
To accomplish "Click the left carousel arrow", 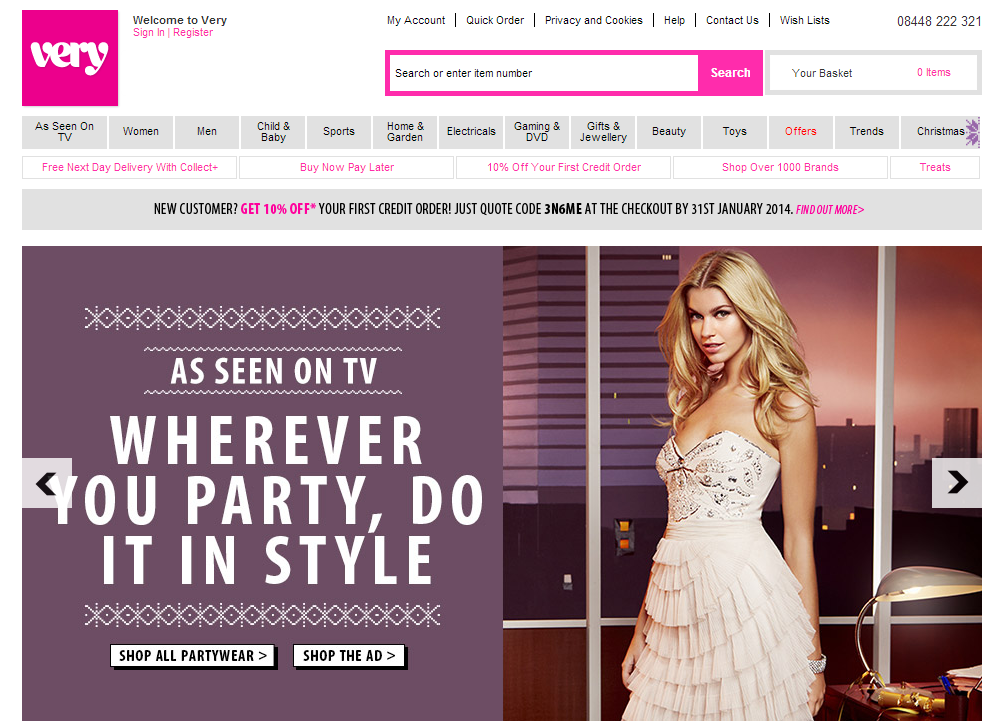I will (46, 483).
